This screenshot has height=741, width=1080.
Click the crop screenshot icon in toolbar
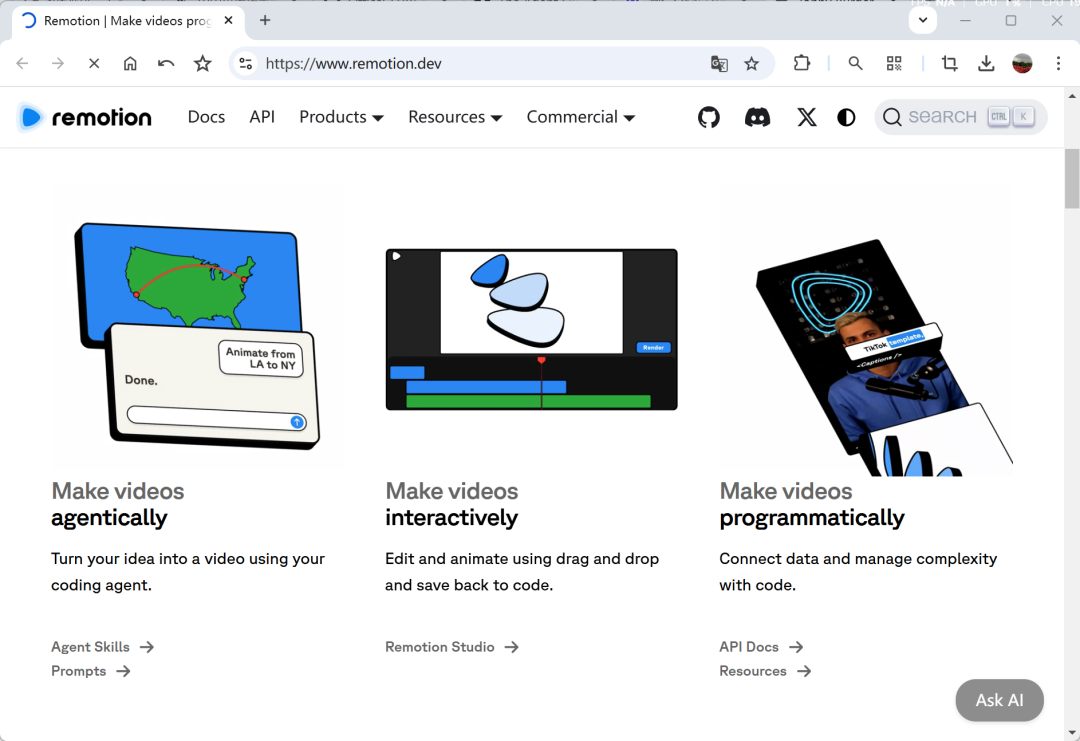point(950,63)
